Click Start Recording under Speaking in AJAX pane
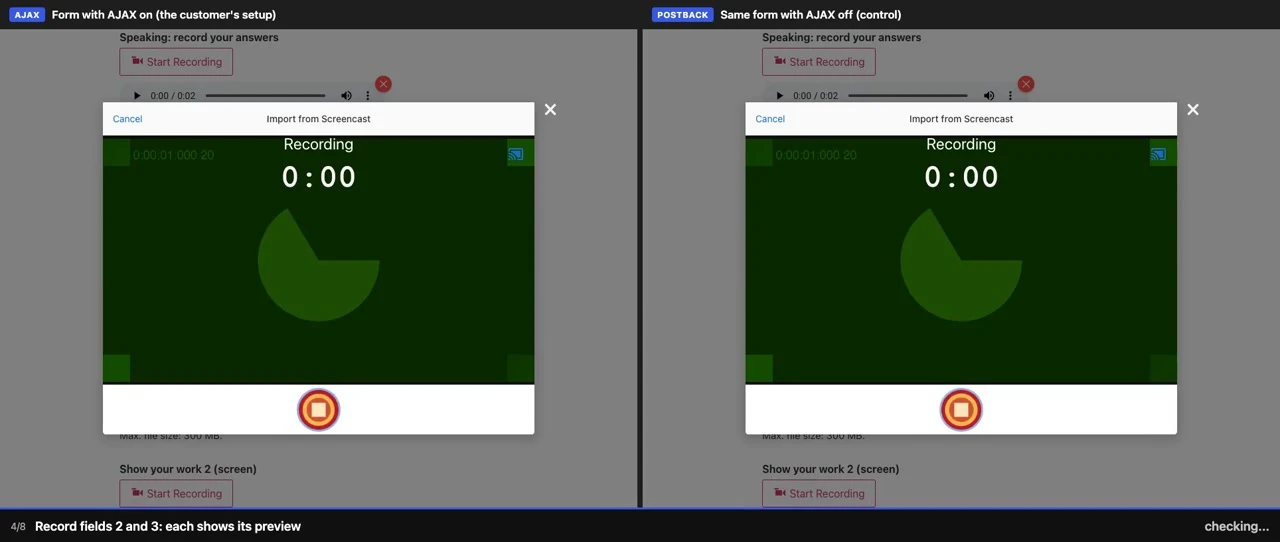The height and width of the screenshot is (542, 1280). pos(176,62)
